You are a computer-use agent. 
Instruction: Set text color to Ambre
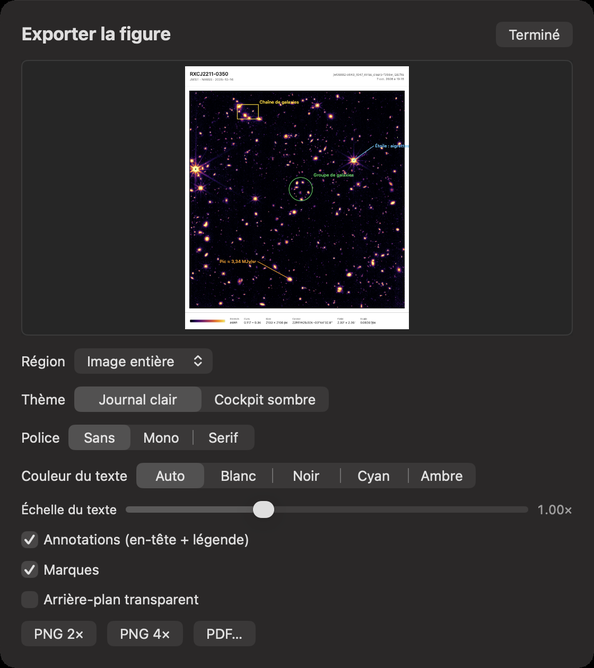442,475
